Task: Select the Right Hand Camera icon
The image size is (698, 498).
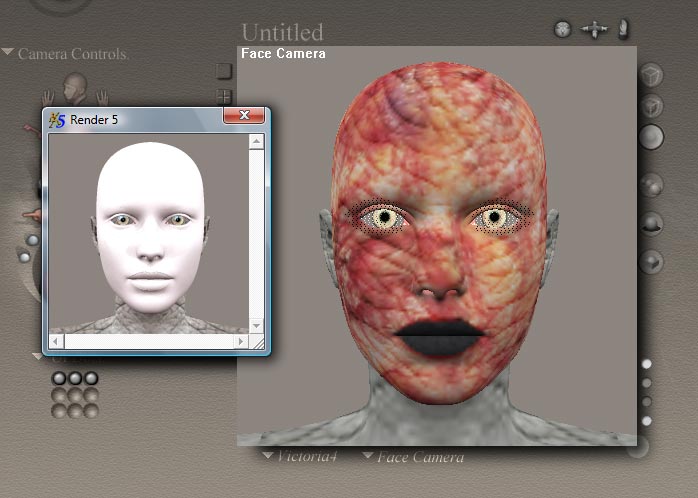Action: point(102,97)
